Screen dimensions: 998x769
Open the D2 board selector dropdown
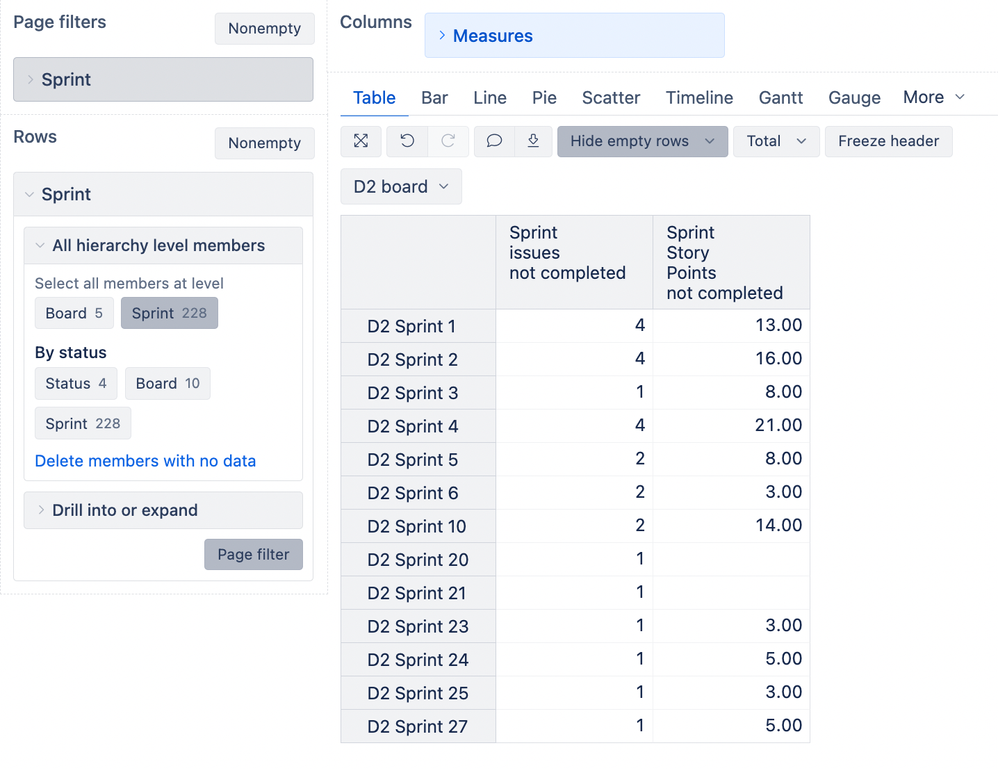tap(401, 187)
